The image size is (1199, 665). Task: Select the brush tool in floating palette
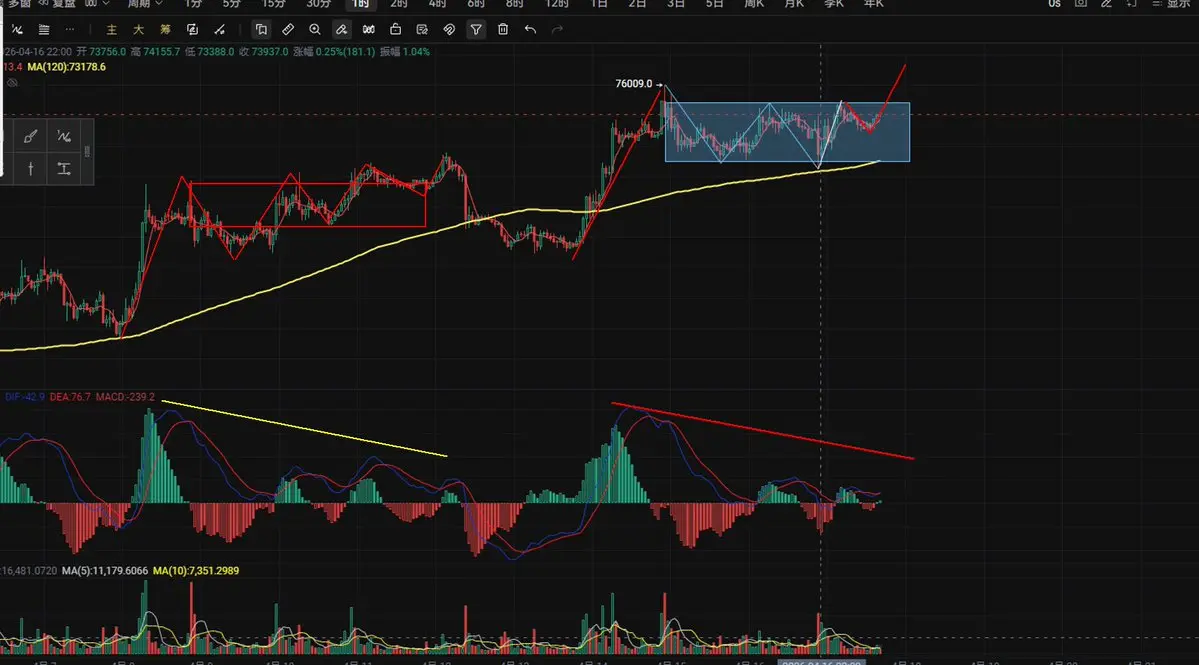coord(31,137)
